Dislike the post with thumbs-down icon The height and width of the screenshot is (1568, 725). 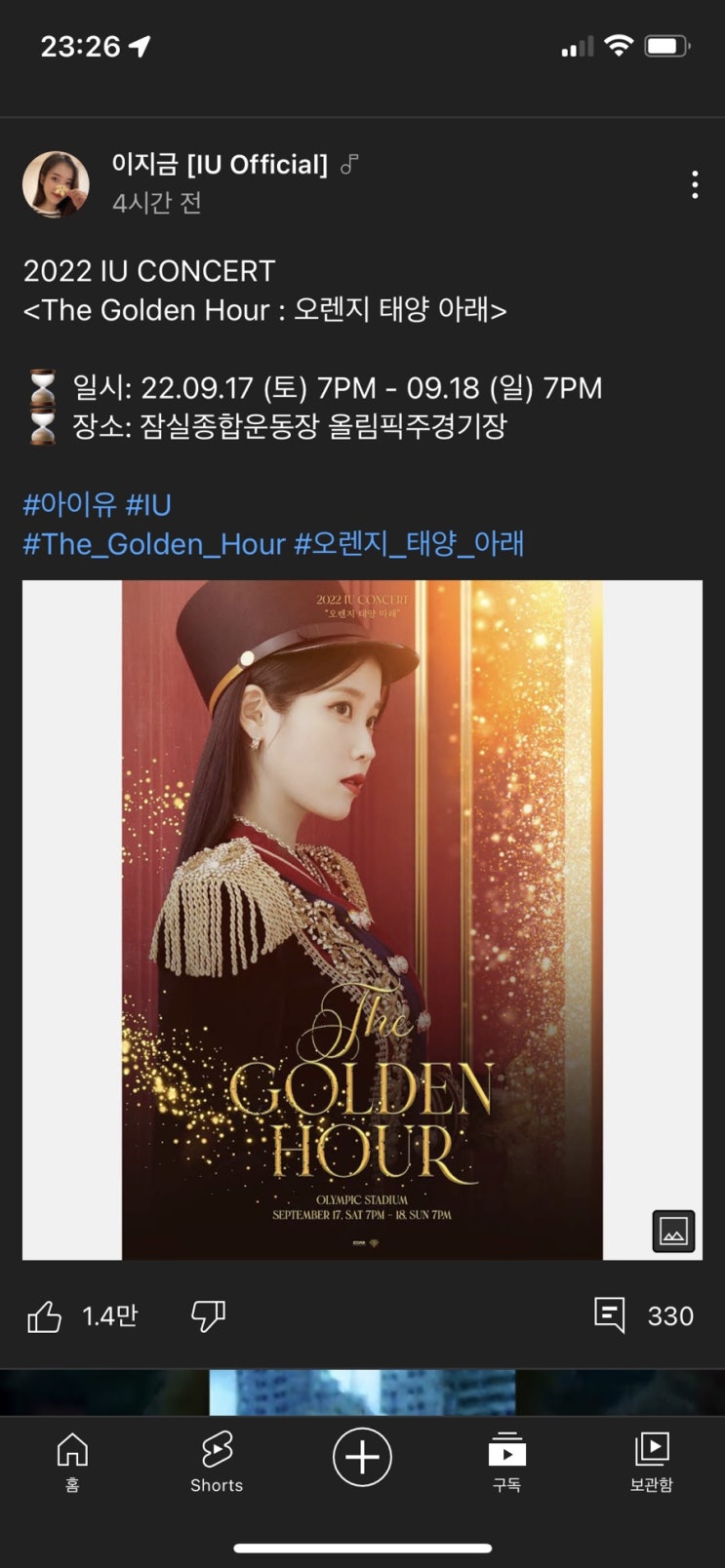pyautogui.click(x=208, y=1316)
